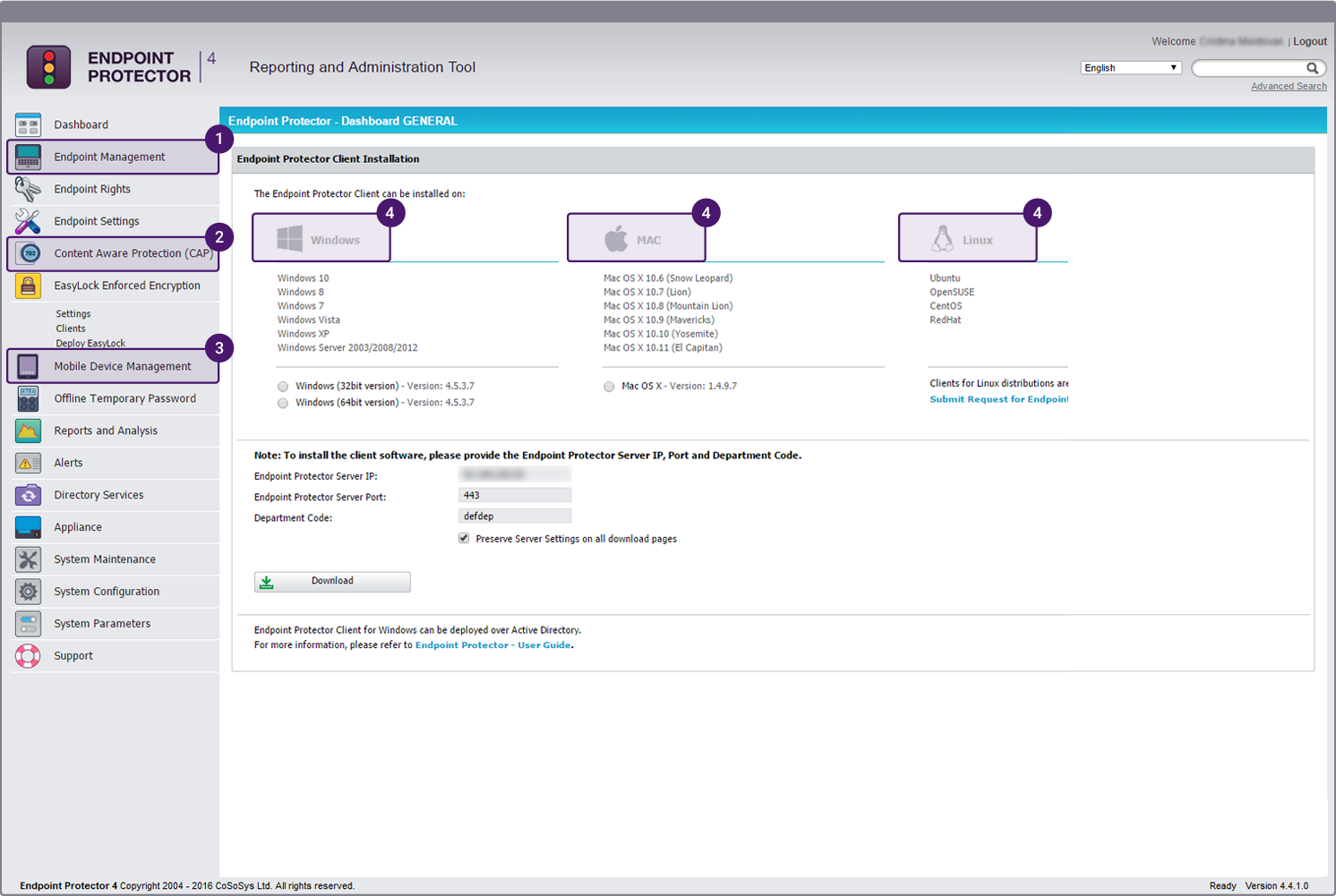The width and height of the screenshot is (1336, 896).
Task: Click the Version 4.4.1.0 status text
Action: (1277, 886)
